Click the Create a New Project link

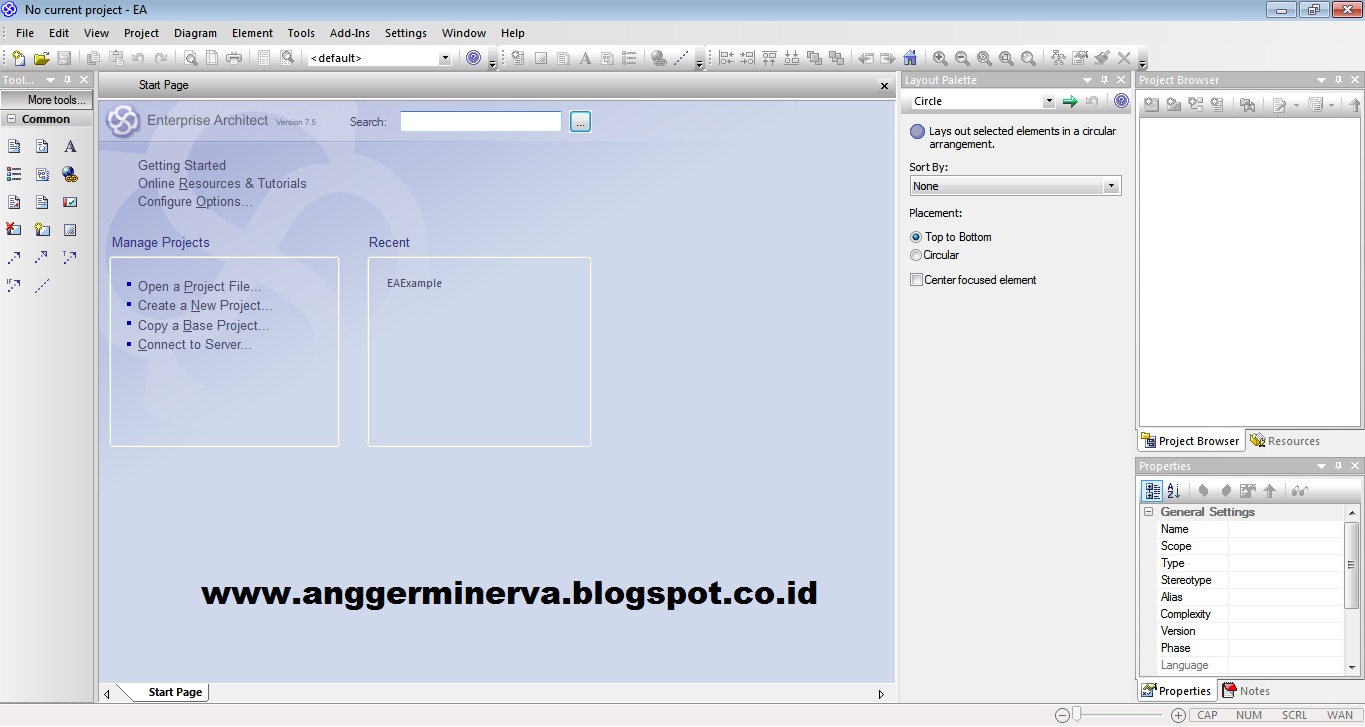(x=205, y=305)
